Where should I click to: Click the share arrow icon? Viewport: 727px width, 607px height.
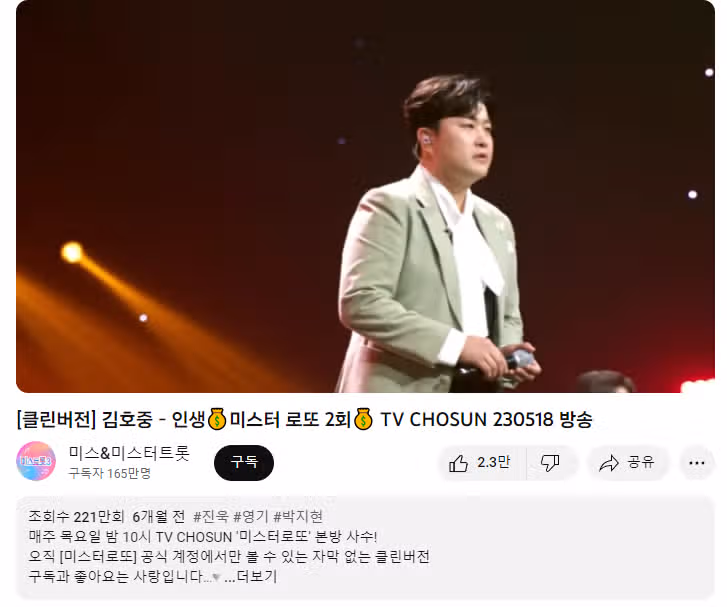pyautogui.click(x=609, y=463)
